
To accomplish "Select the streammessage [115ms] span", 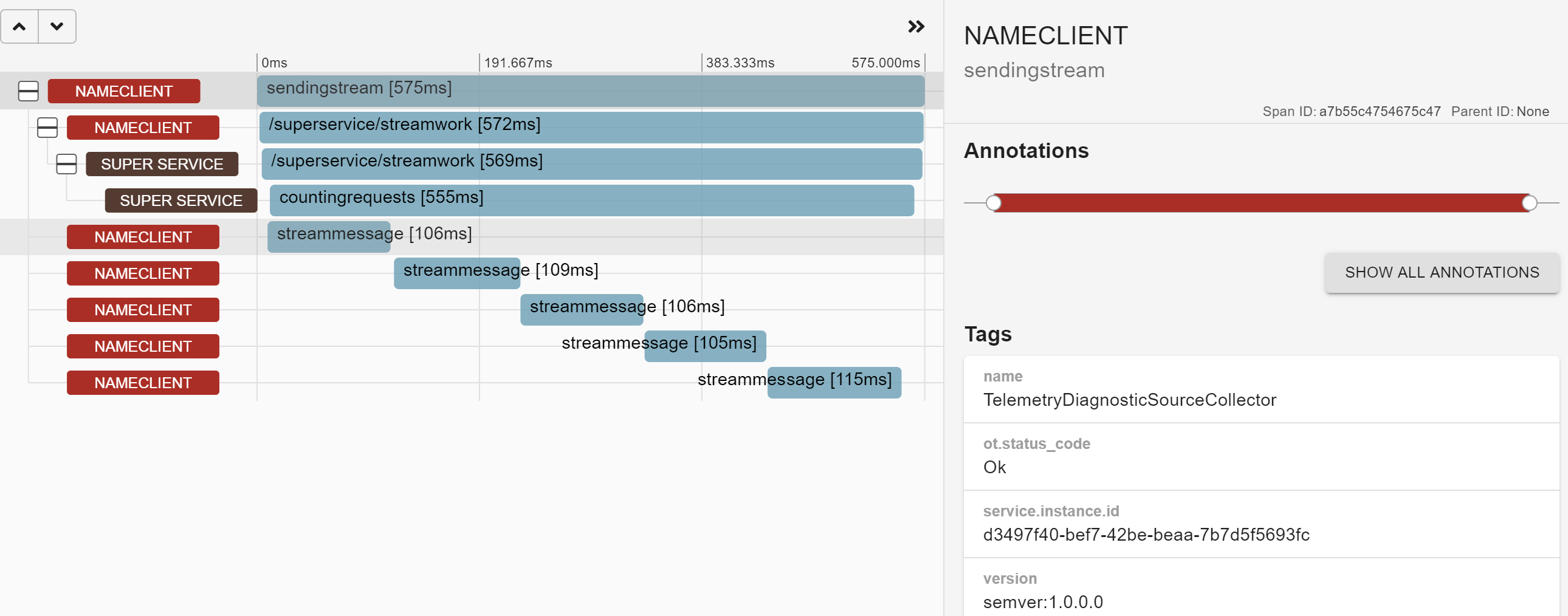I will pos(834,383).
